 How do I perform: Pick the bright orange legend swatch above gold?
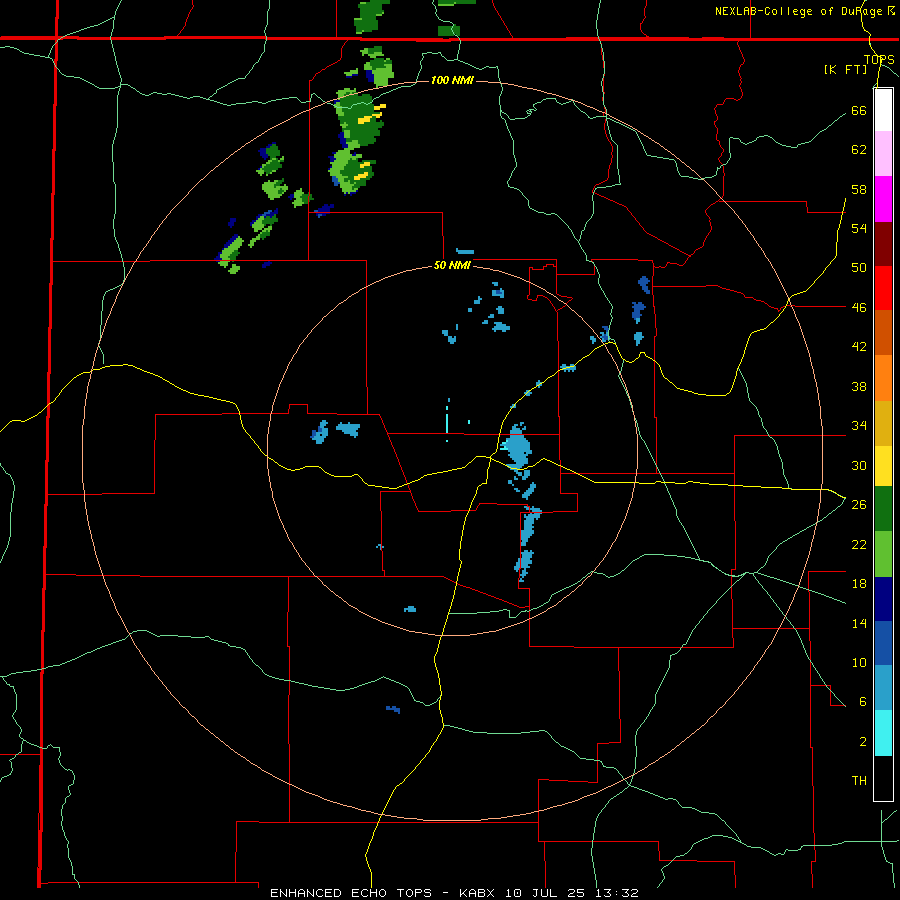883,378
